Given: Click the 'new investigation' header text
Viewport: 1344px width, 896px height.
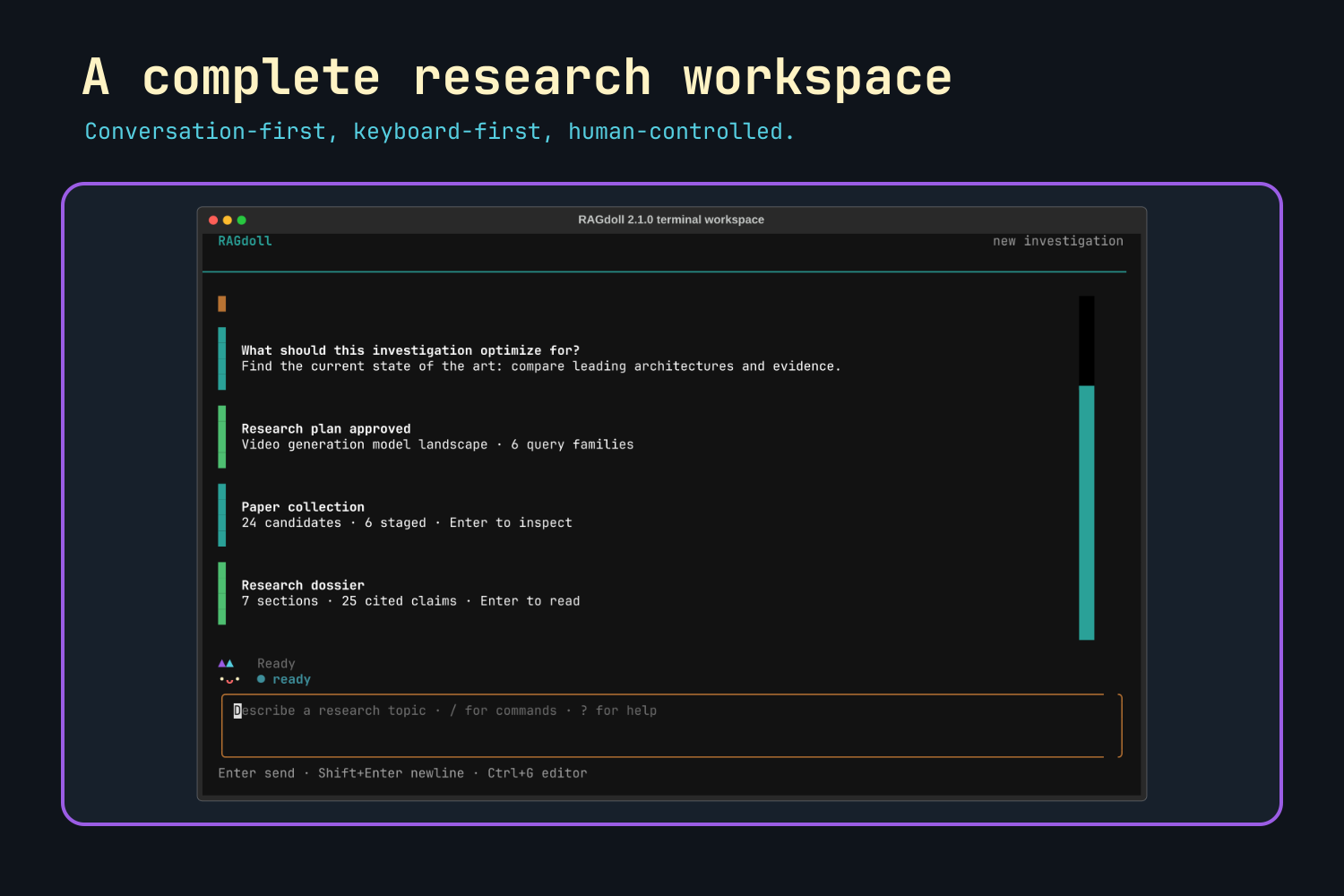Looking at the screenshot, I should (1058, 241).
